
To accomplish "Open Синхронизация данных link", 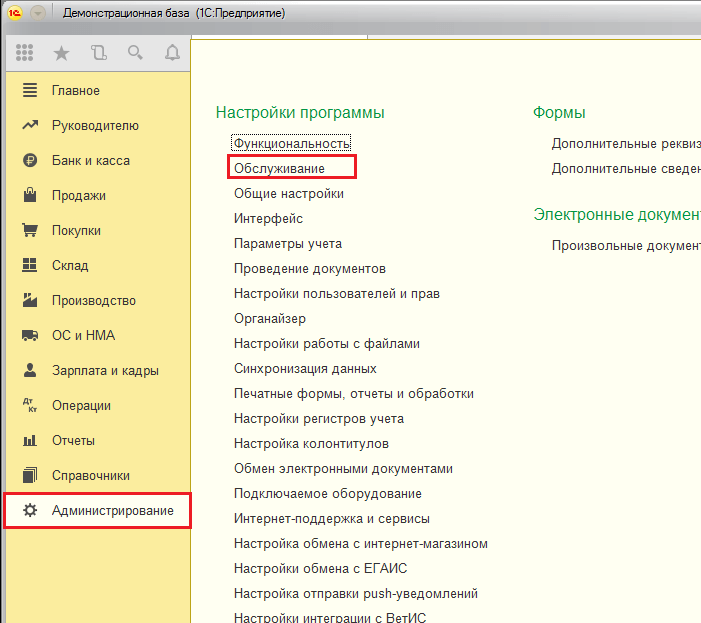I will point(305,369).
